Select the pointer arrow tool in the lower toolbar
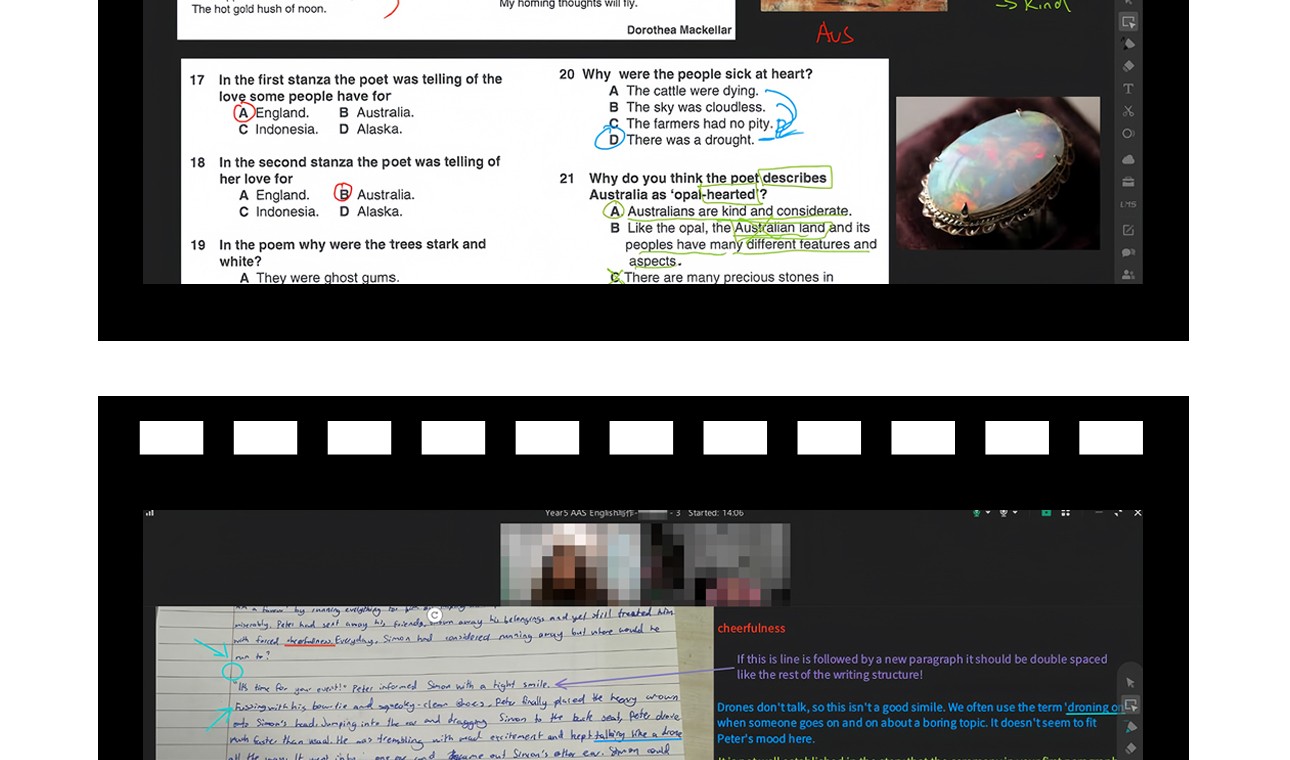This screenshot has width=1290, height=760. tap(1130, 682)
